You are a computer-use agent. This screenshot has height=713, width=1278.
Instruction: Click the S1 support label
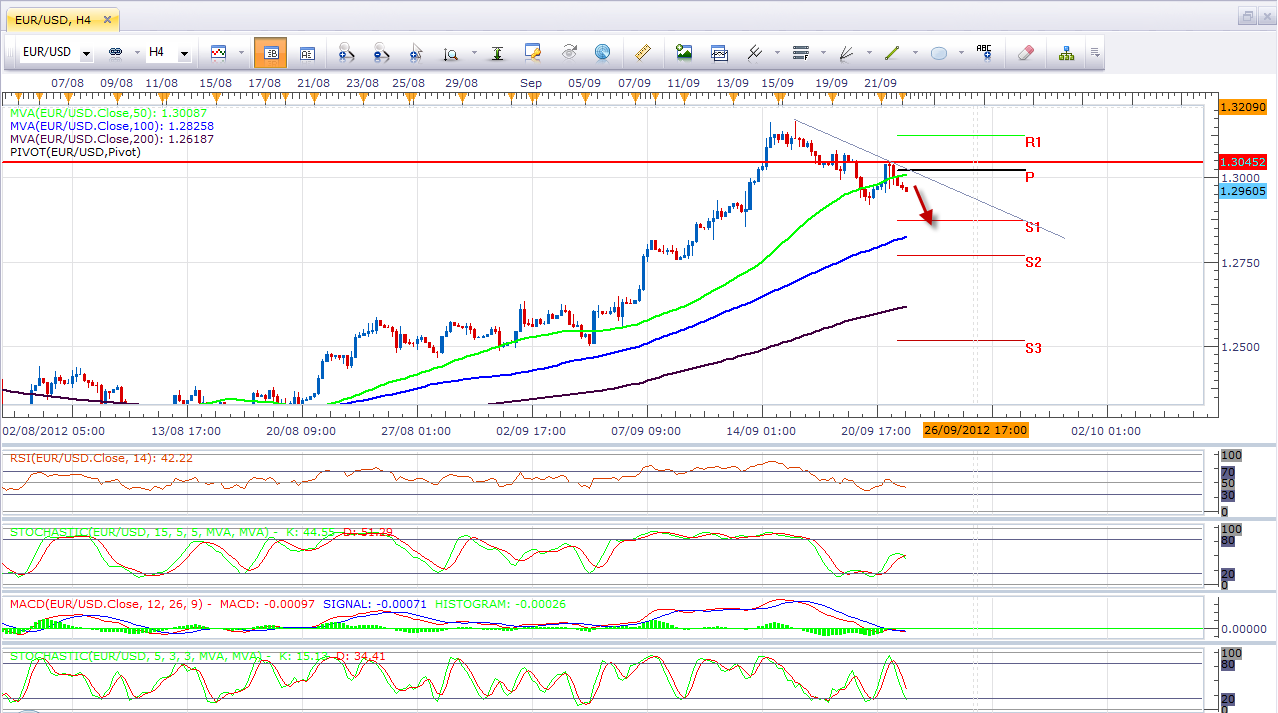tap(1034, 227)
